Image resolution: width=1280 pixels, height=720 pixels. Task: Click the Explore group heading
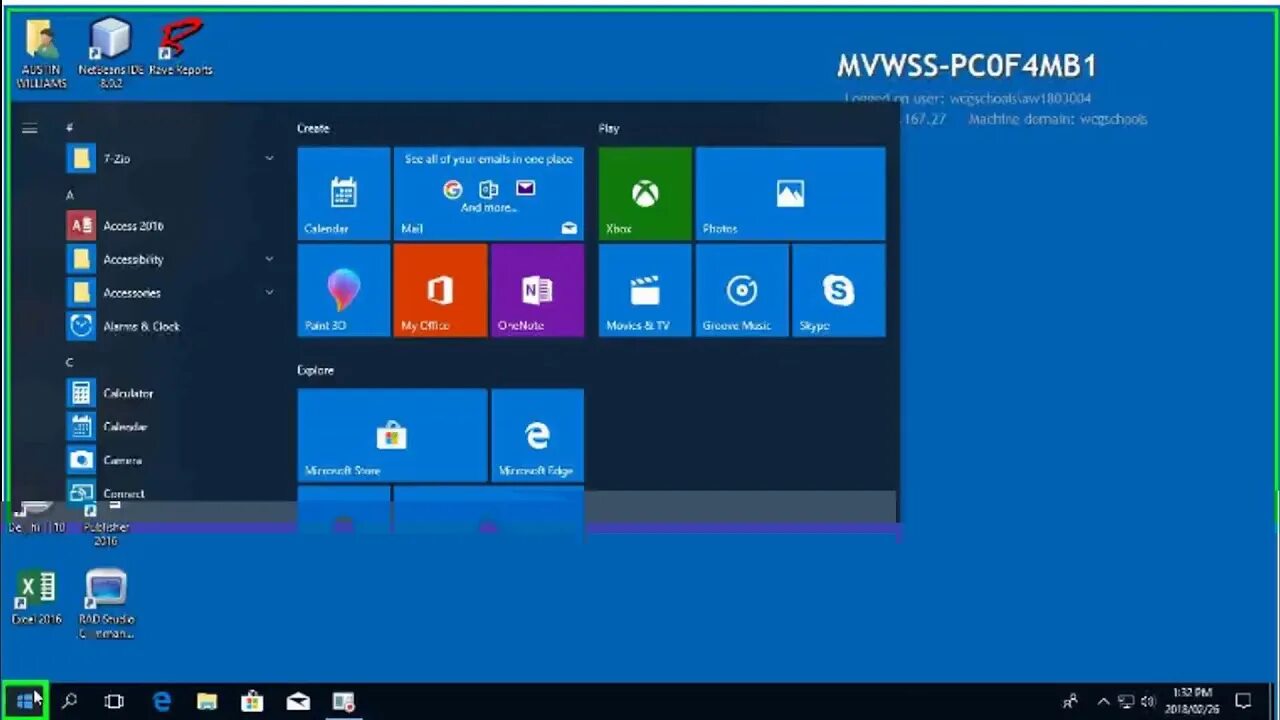[315, 370]
